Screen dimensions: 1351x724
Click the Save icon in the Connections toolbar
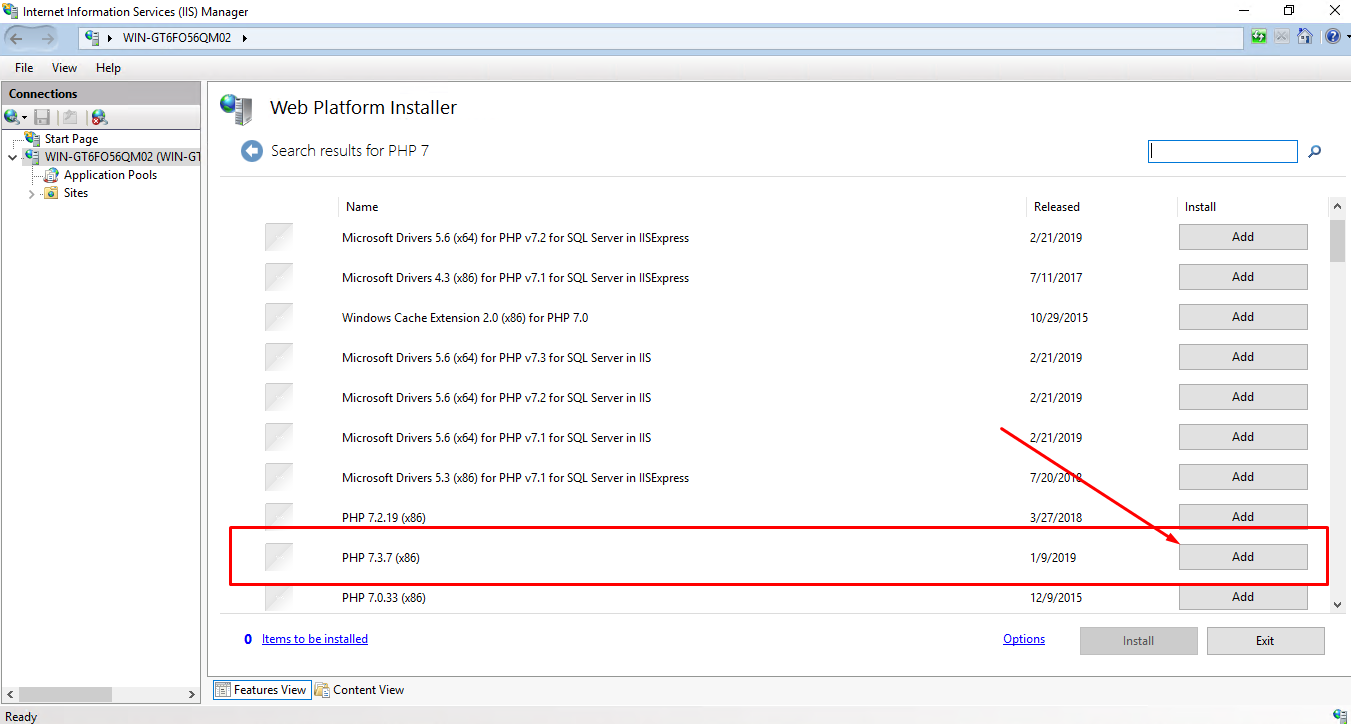42,117
